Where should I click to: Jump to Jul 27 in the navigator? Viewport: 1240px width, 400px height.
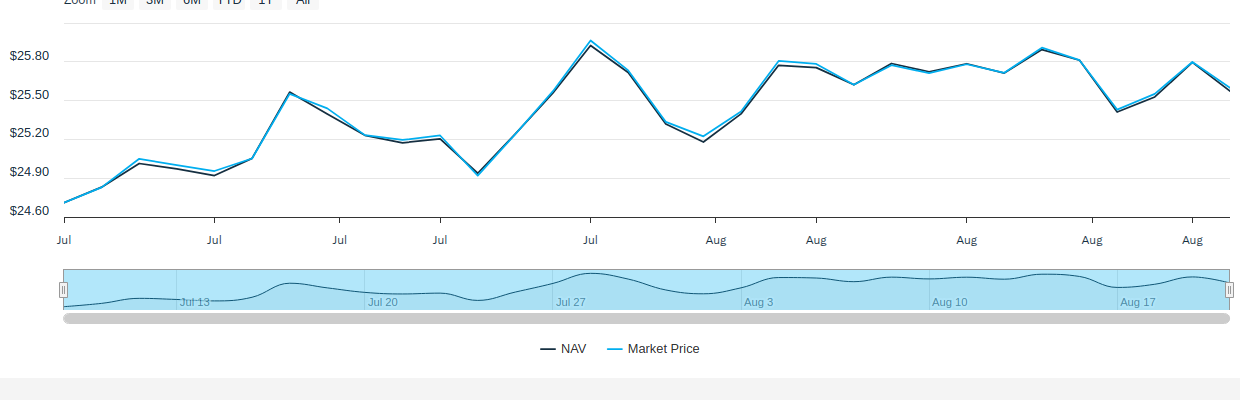pyautogui.click(x=571, y=302)
